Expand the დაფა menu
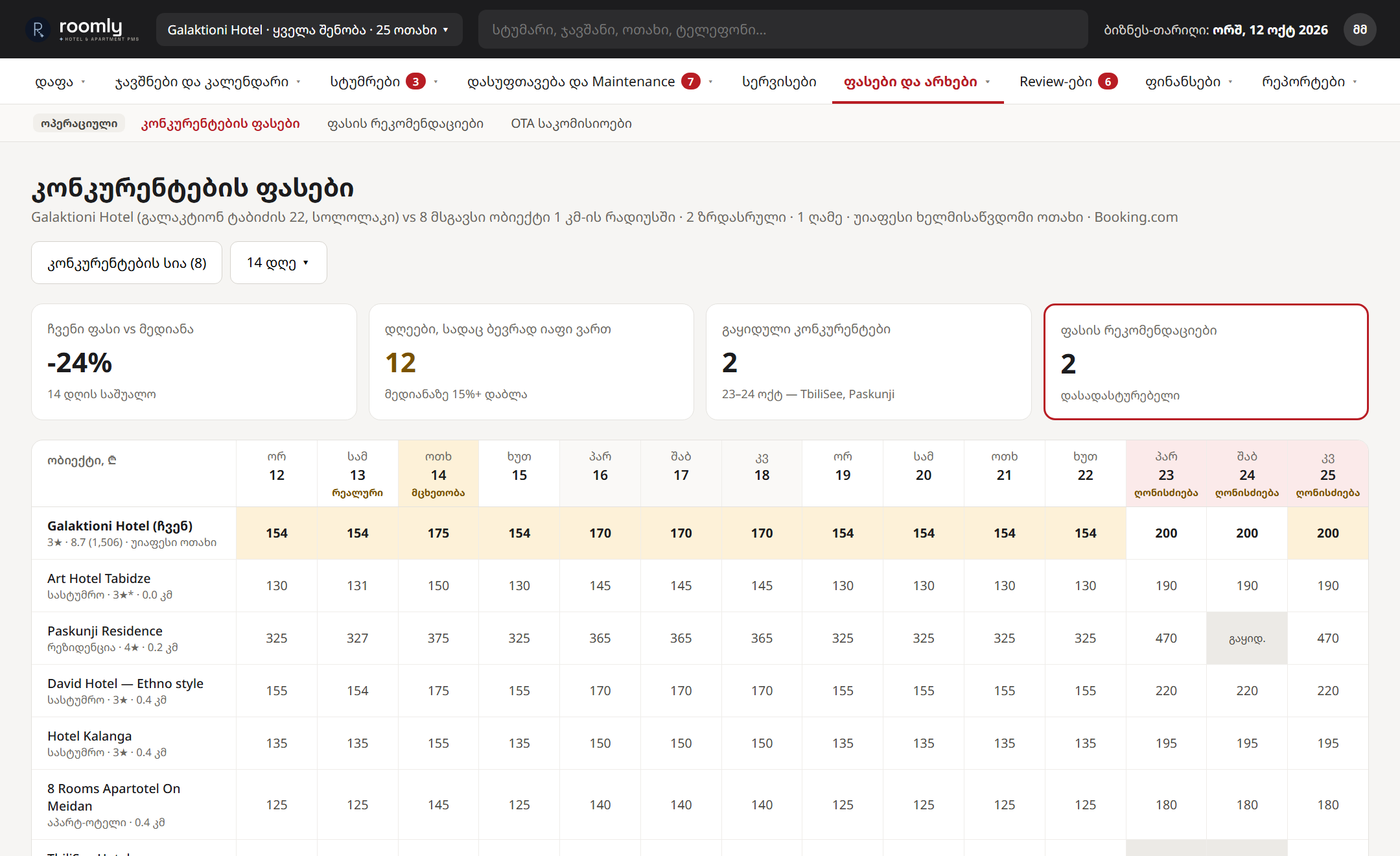1400x856 pixels. coord(60,82)
